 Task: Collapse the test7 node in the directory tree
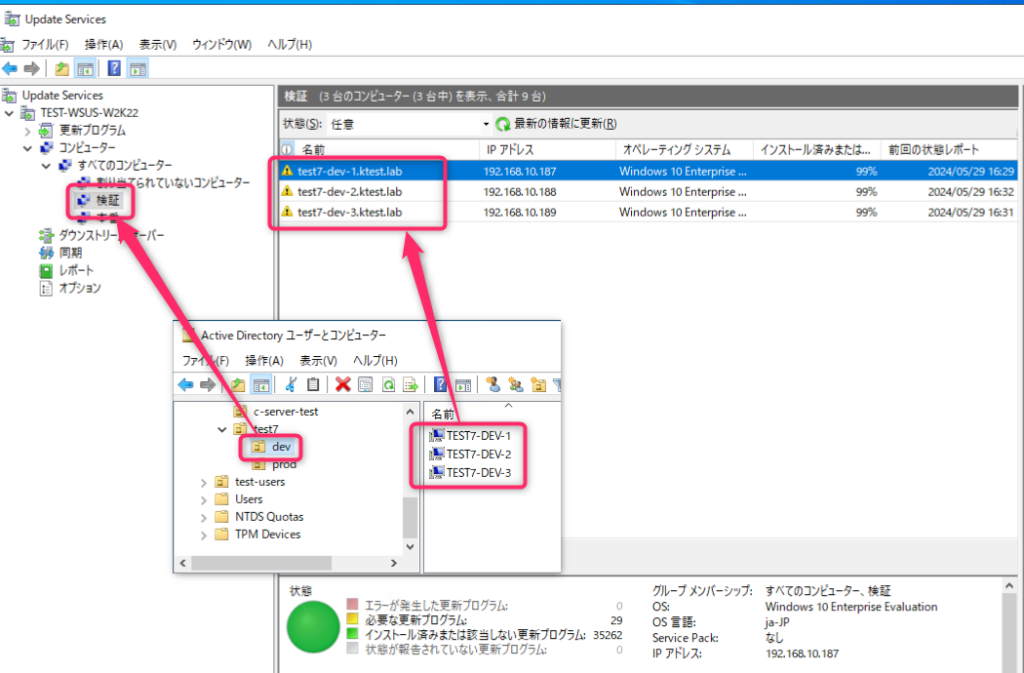221,429
